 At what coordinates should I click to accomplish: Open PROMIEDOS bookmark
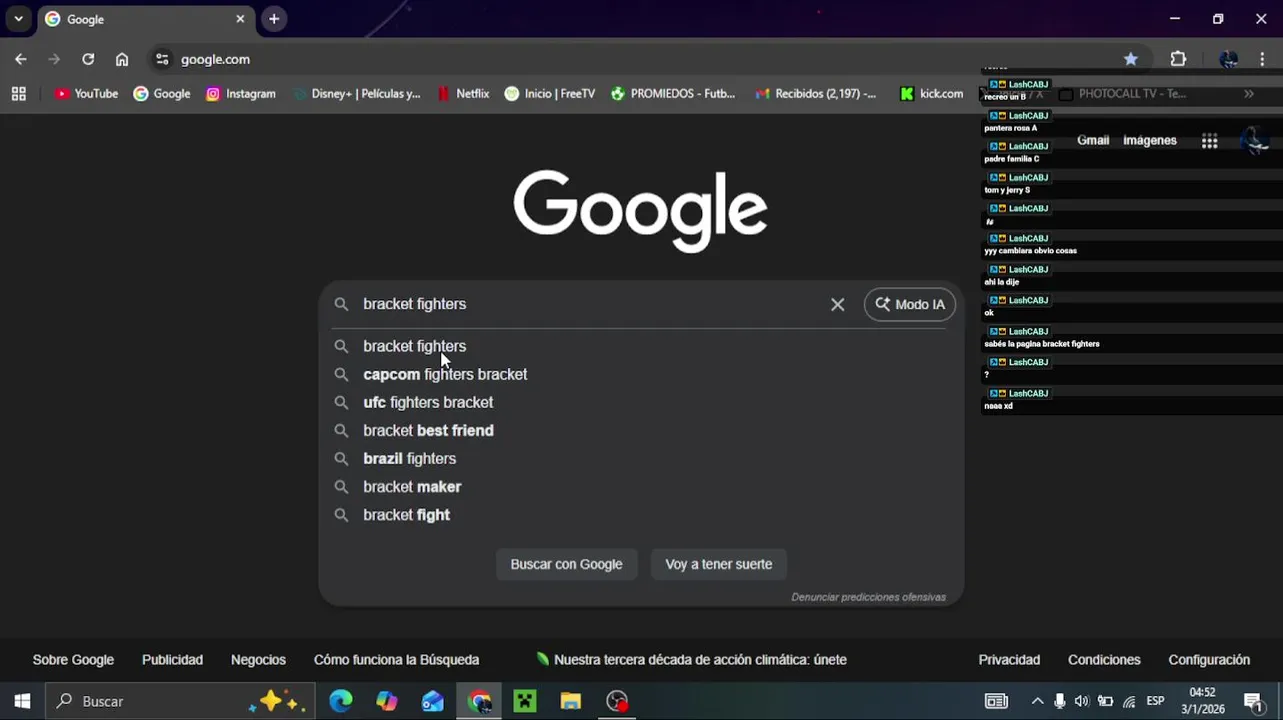tap(673, 94)
